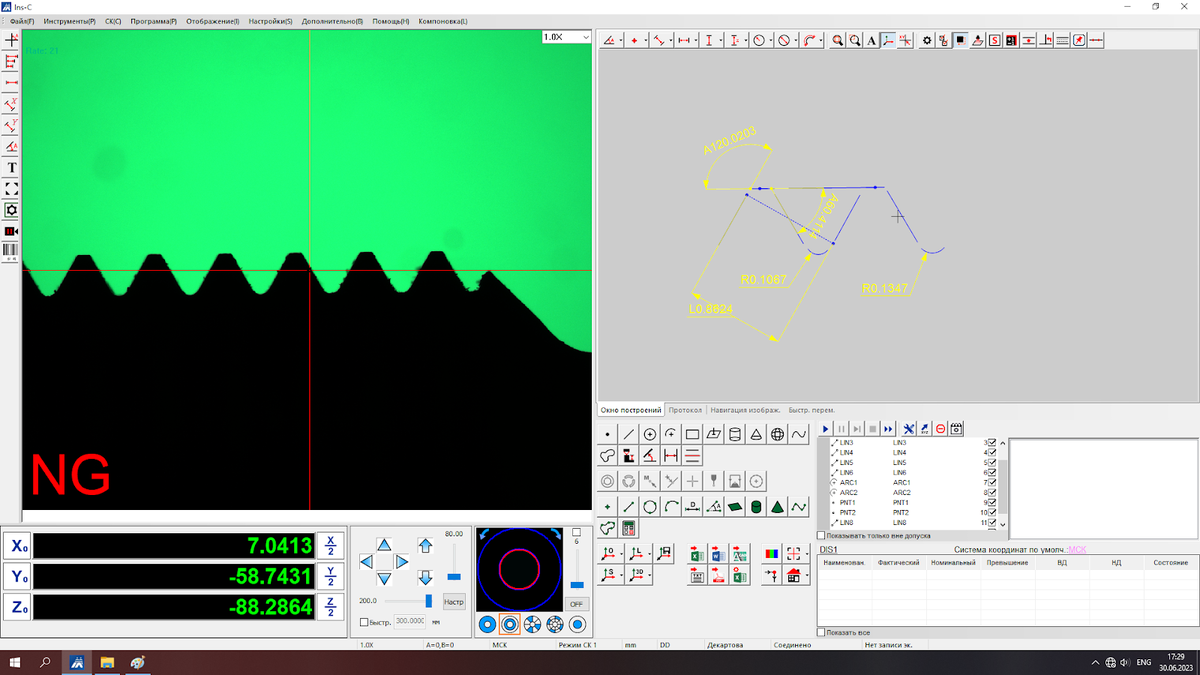The height and width of the screenshot is (675, 1200).
Task: Enable 'Показать все' checkbox
Action: [x=822, y=633]
